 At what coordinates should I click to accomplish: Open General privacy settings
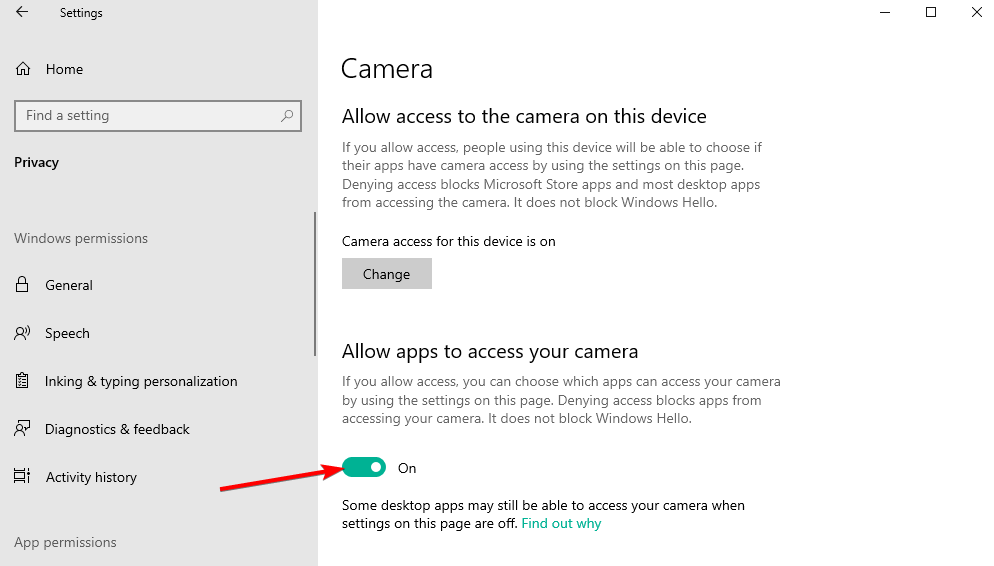[68, 285]
